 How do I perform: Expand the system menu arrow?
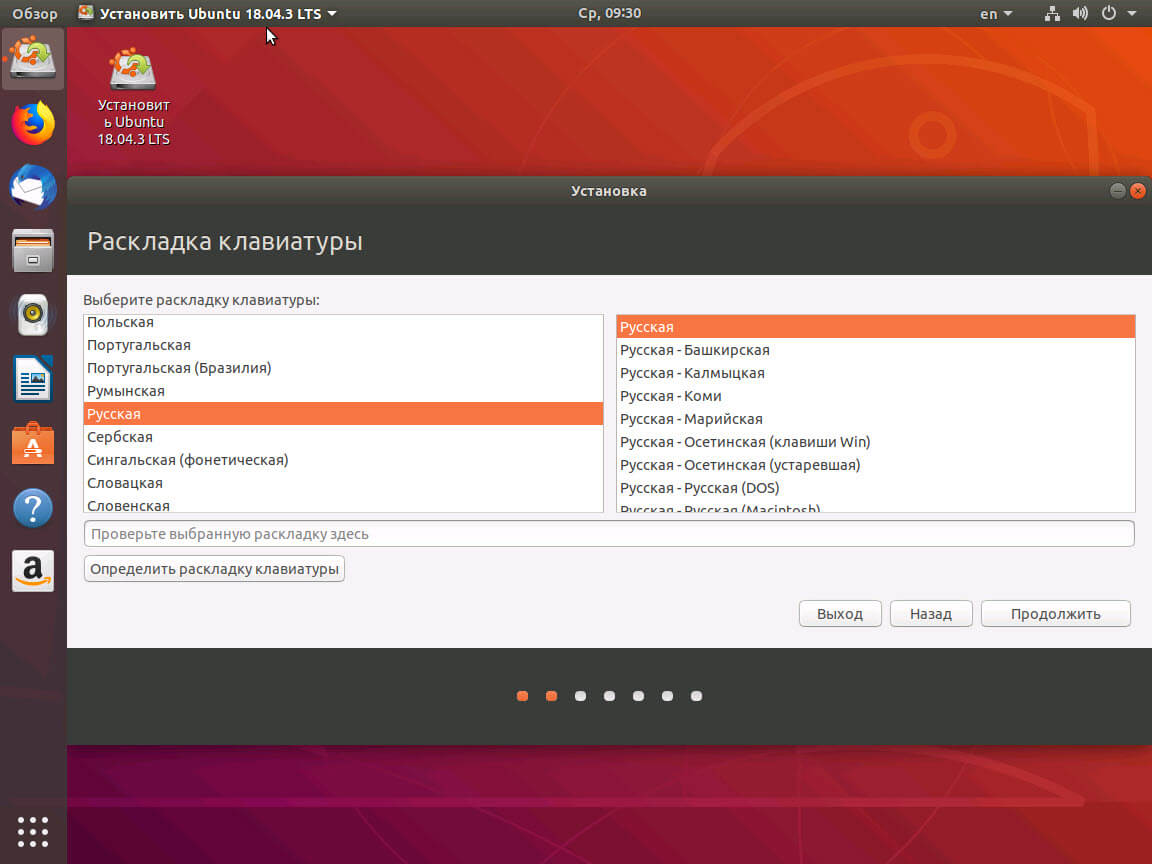(1132, 13)
